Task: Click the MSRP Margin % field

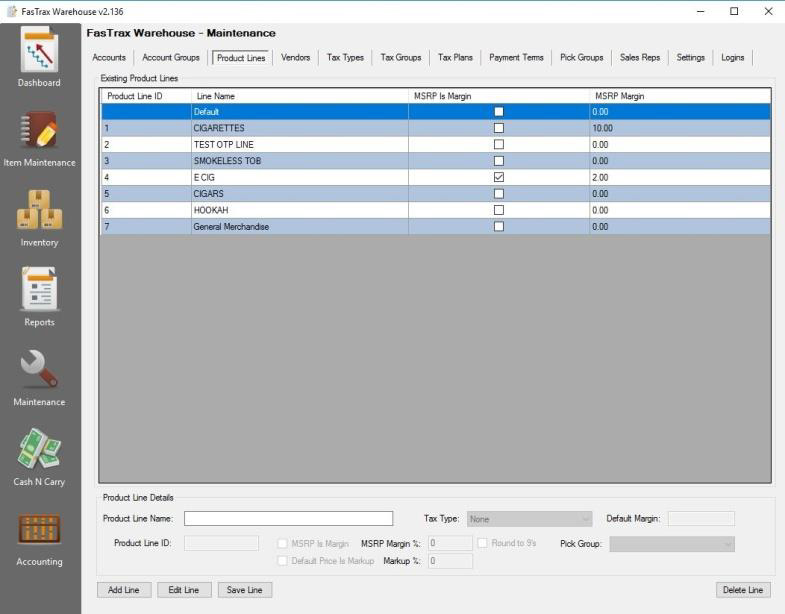Action: 450,543
